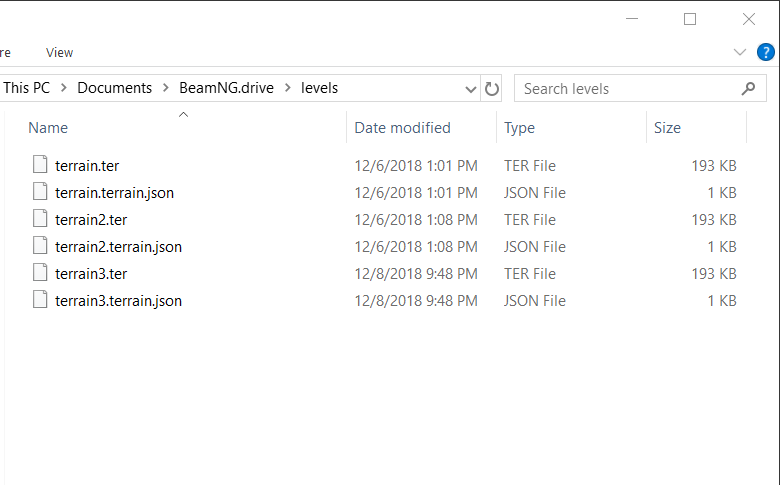Viewport: 780px width, 485px height.
Task: Click the date of terrain2.terrain.json
Action: click(416, 247)
